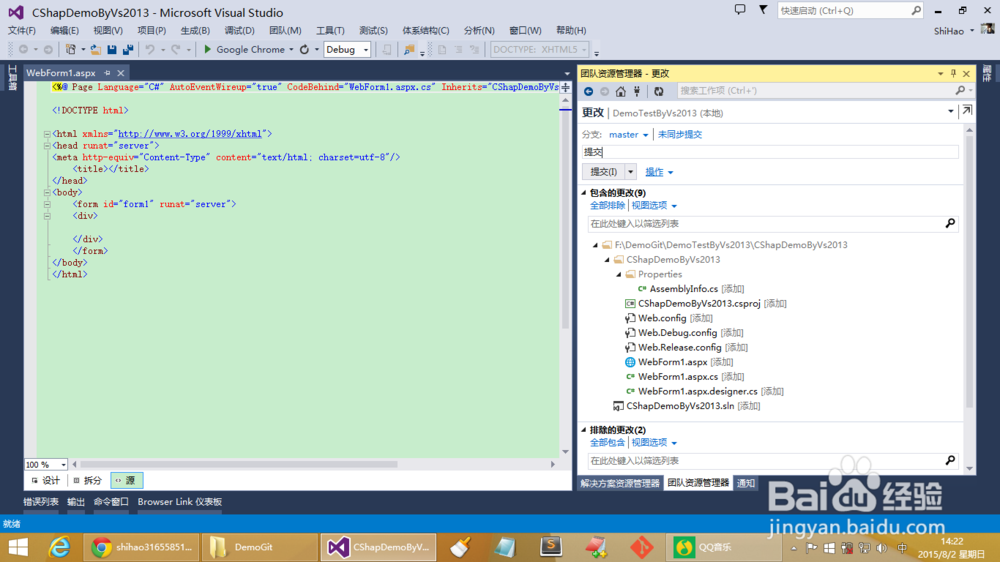Switch to 解决方案资源管理器 tab

620,483
